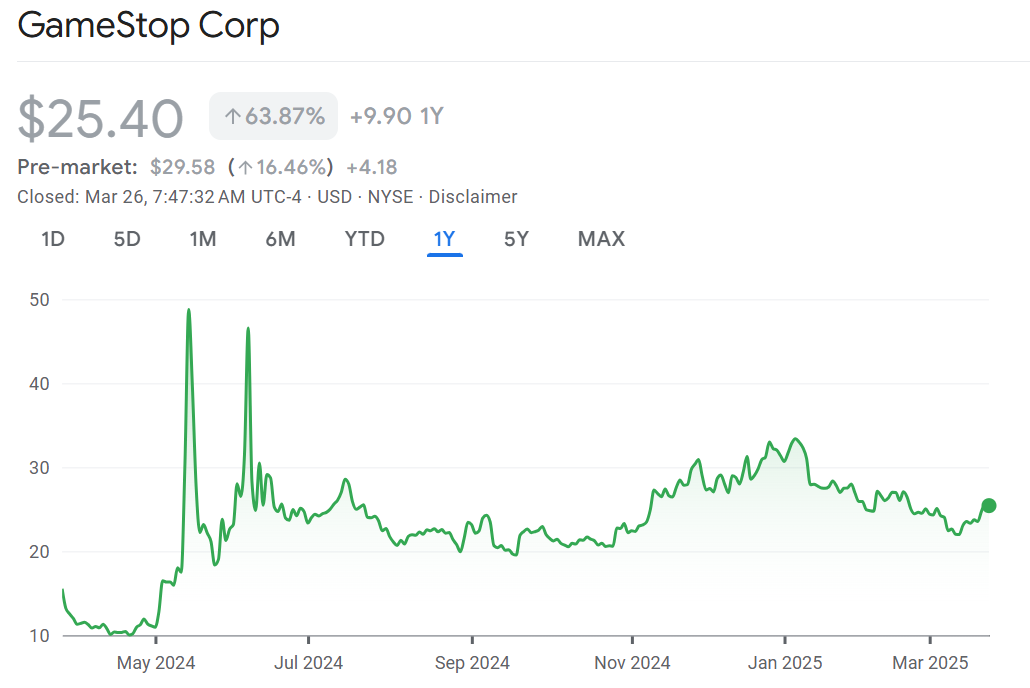Viewport: 1030px width, 688px height.
Task: Show the MAX history range
Action: pyautogui.click(x=601, y=239)
